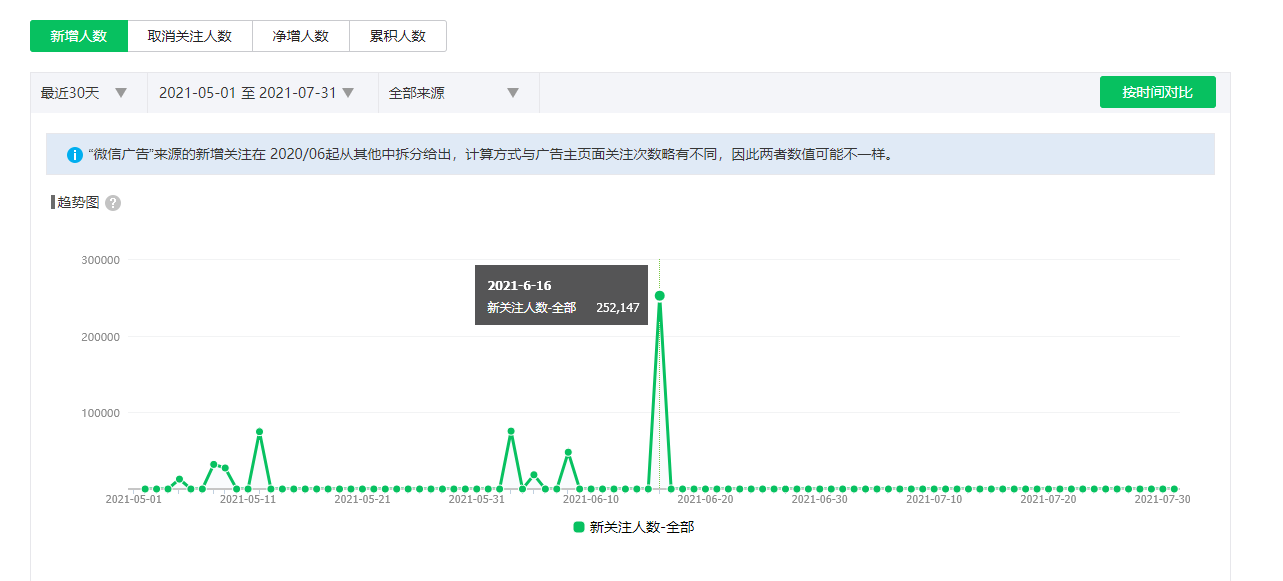Screen dimensions: 1283x581
Task: Click the 2021-06-20 x-axis date label
Action: click(705, 499)
